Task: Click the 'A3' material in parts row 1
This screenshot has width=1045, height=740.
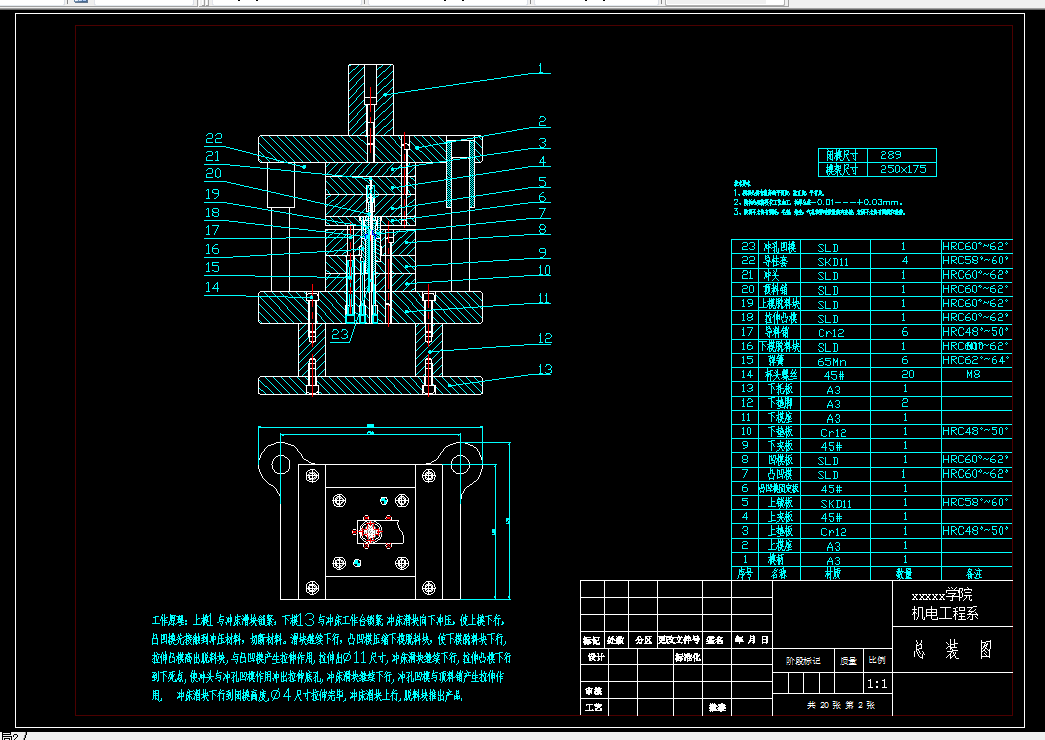Action: point(833,561)
